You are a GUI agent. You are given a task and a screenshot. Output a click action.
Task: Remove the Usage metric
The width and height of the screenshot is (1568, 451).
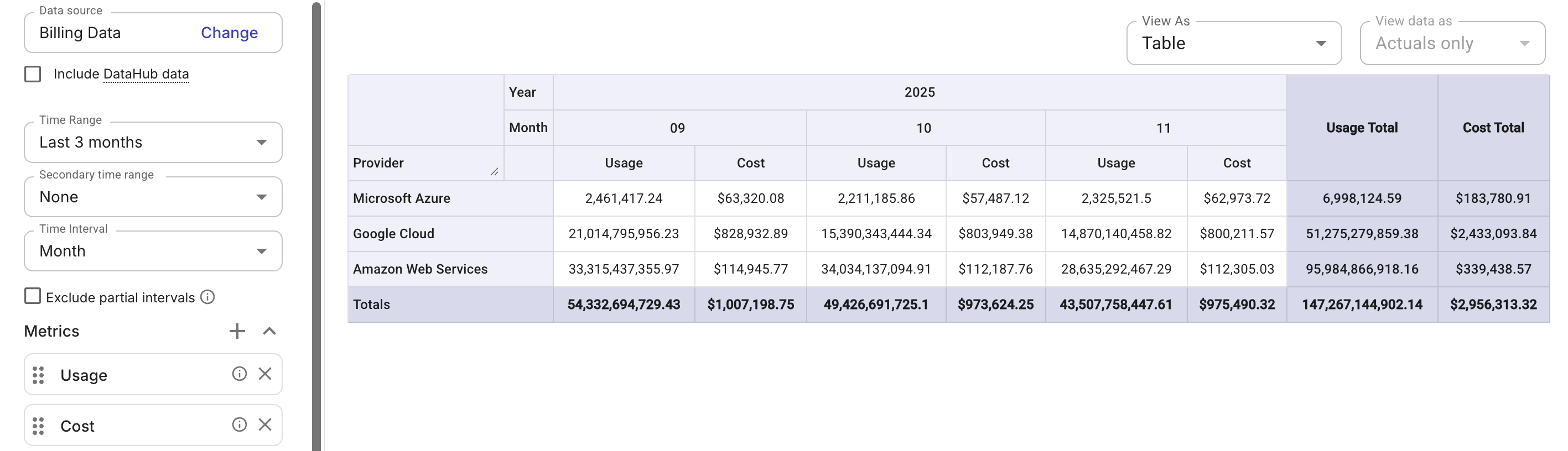pyautogui.click(x=265, y=374)
